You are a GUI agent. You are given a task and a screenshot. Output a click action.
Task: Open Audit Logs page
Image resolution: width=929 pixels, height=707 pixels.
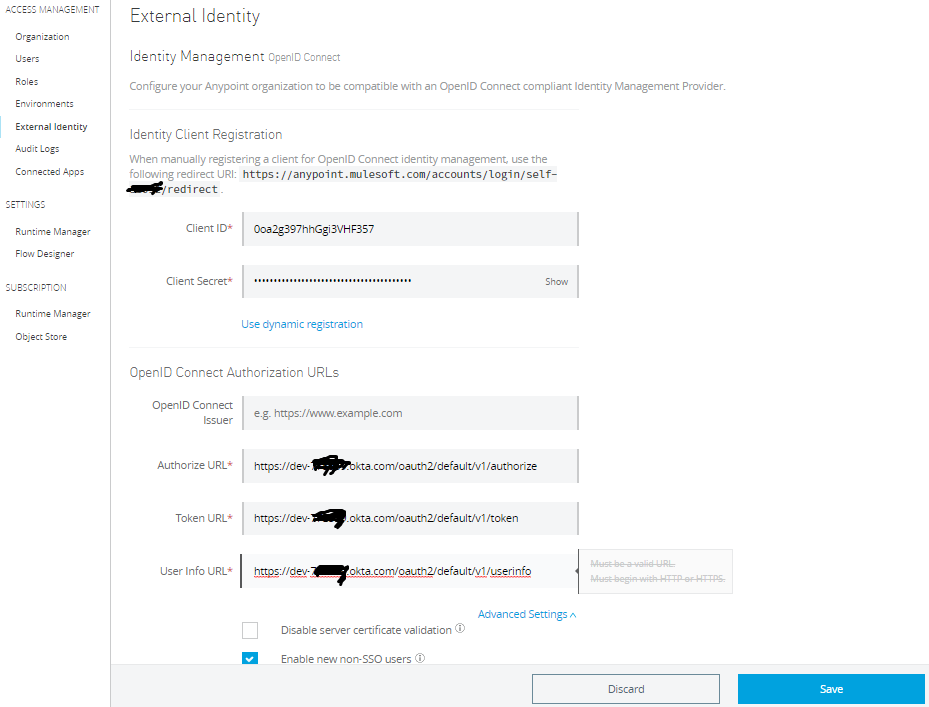[37, 149]
